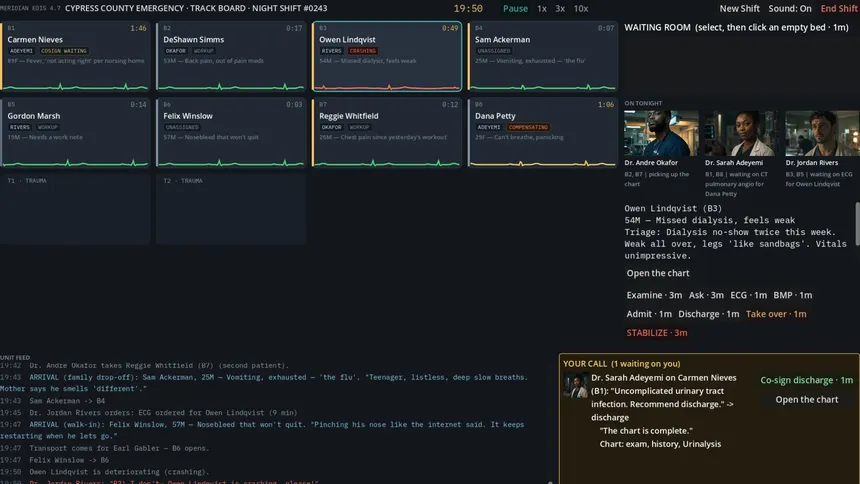Order ECG 1m
The image size is (860, 484).
(748, 295)
